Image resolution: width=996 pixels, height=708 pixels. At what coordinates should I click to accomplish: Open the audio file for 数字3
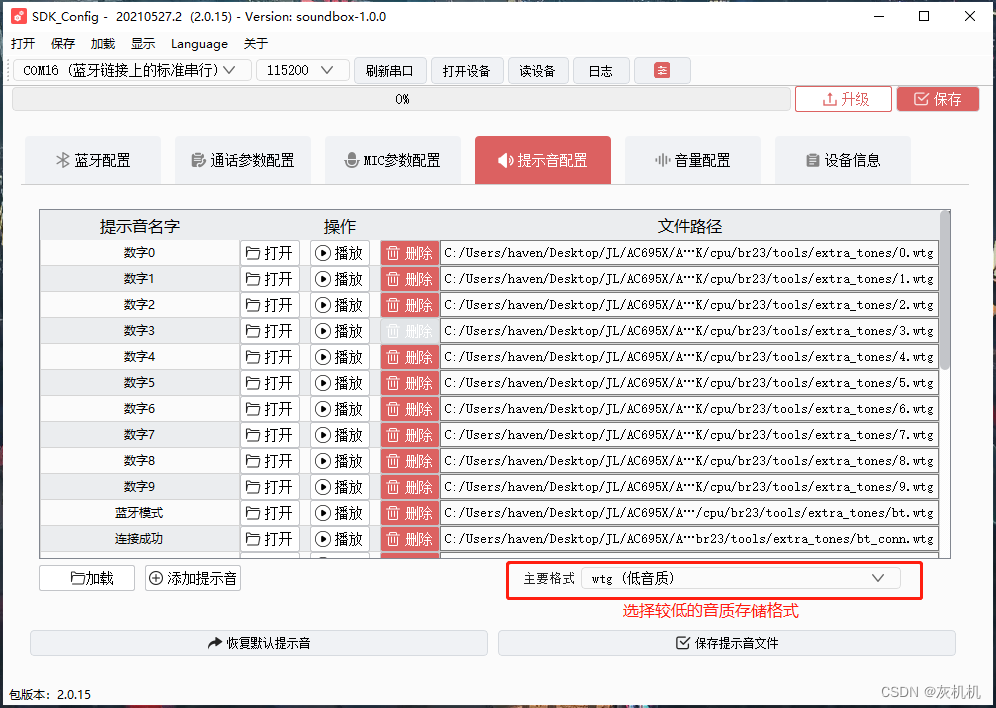click(x=269, y=330)
